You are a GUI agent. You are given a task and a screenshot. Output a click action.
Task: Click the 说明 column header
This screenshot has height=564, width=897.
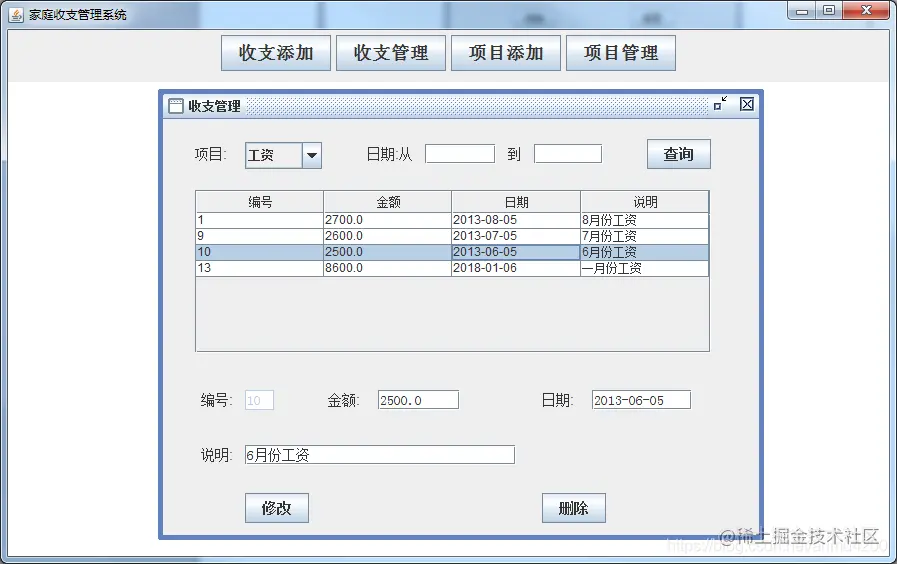click(645, 202)
